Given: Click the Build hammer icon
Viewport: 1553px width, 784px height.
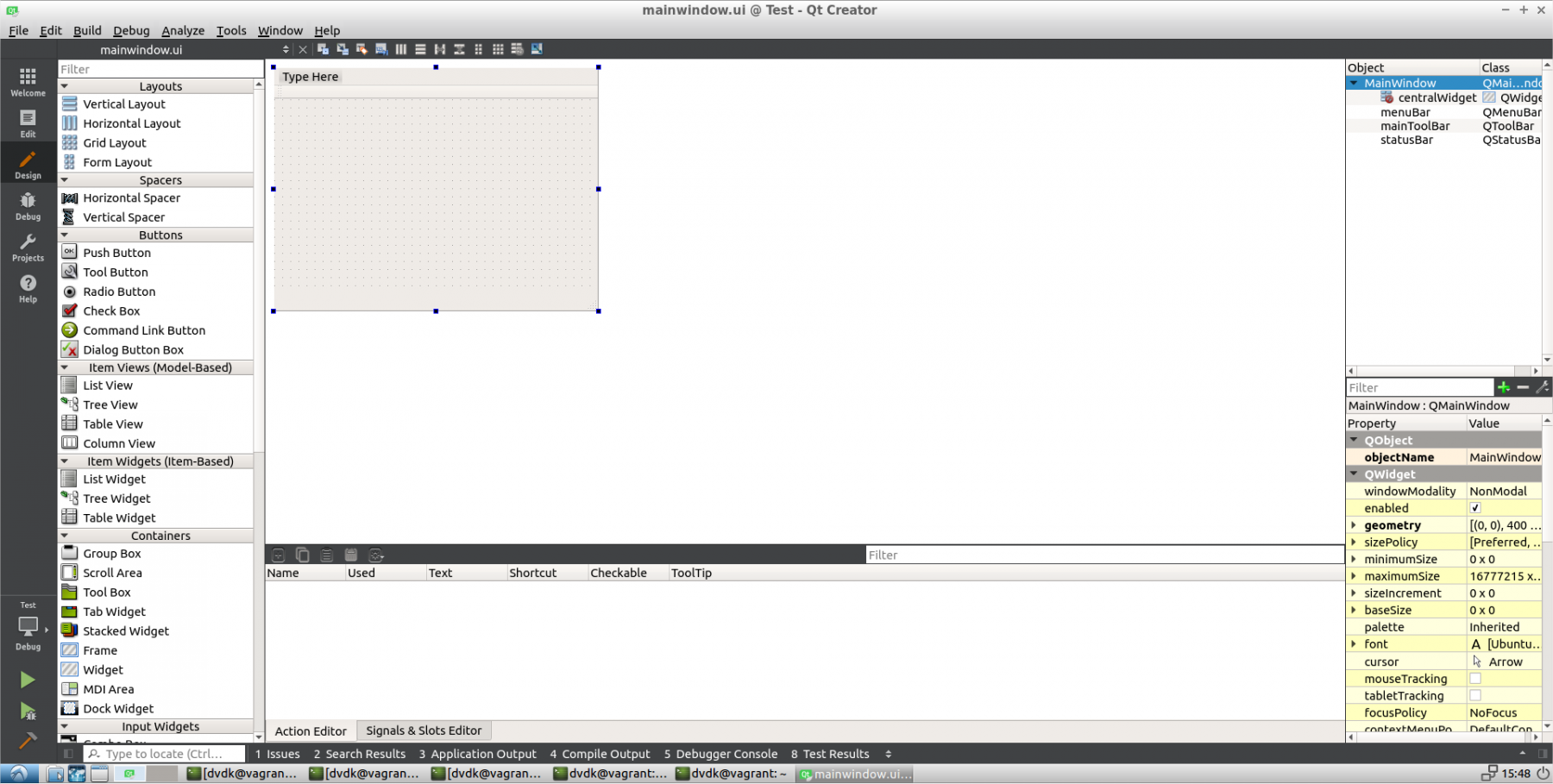Looking at the screenshot, I should (x=28, y=740).
